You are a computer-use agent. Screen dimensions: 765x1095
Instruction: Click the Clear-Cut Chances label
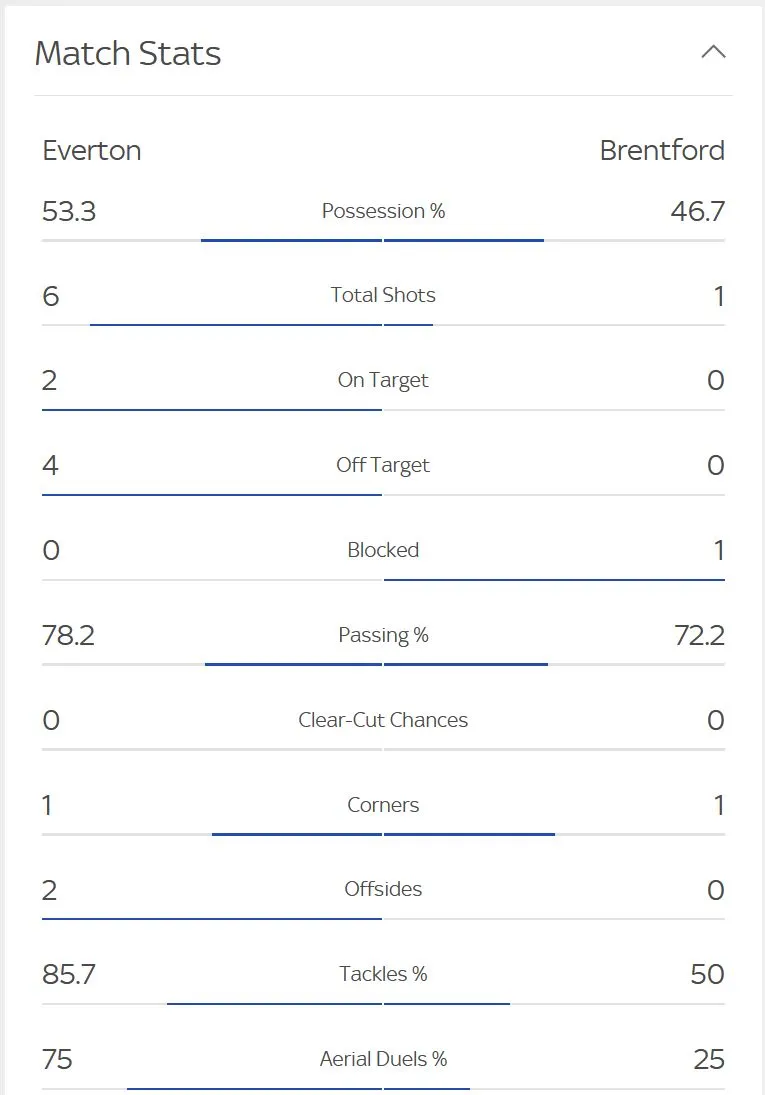[x=383, y=720]
